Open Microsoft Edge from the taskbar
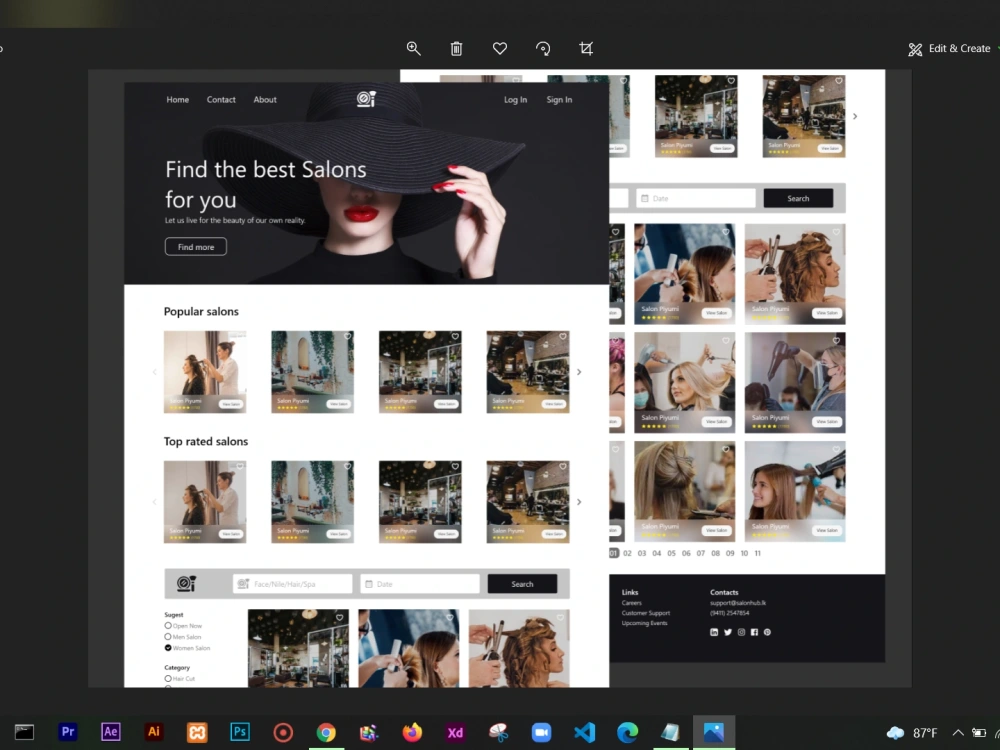This screenshot has height=750, width=1000. point(628,732)
